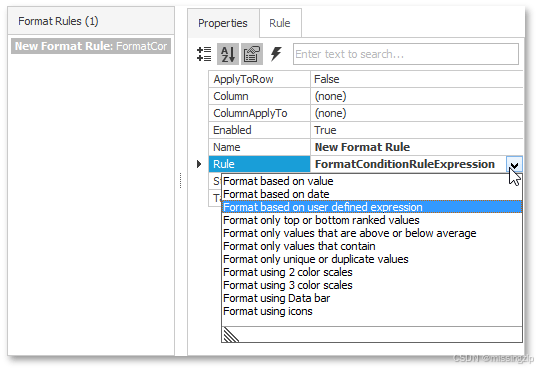Click the Properties page icon
Viewport: 538px width, 370px height.
[252, 54]
